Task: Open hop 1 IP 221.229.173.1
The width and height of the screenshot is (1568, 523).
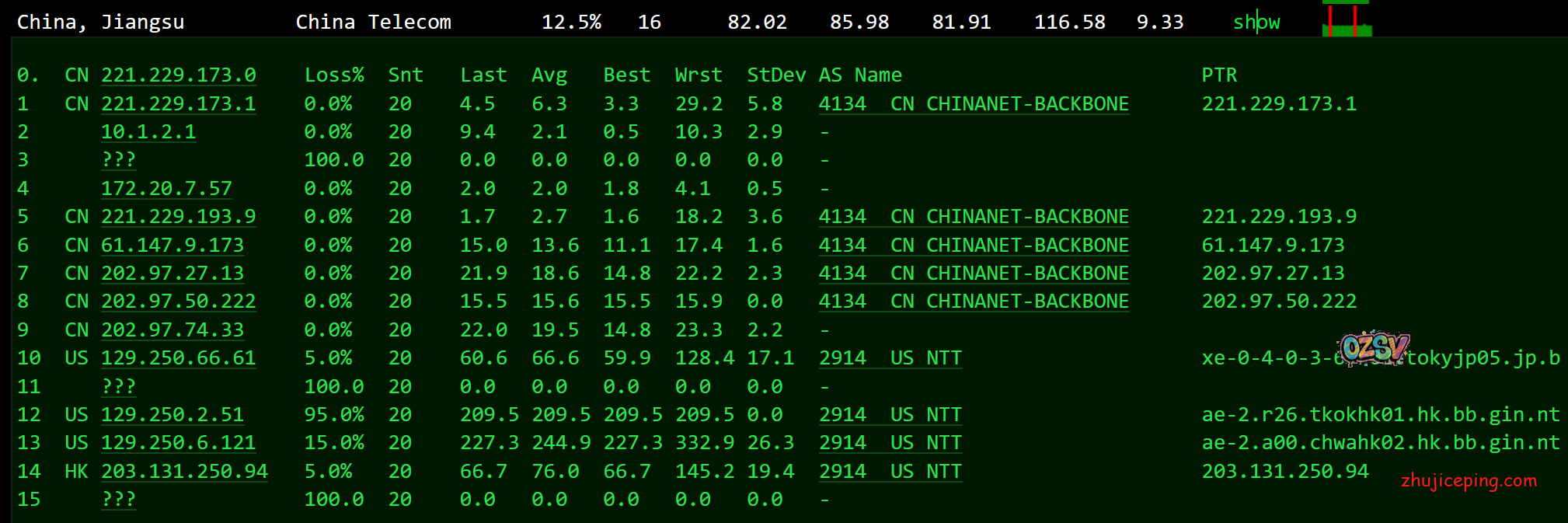Action: [x=178, y=104]
